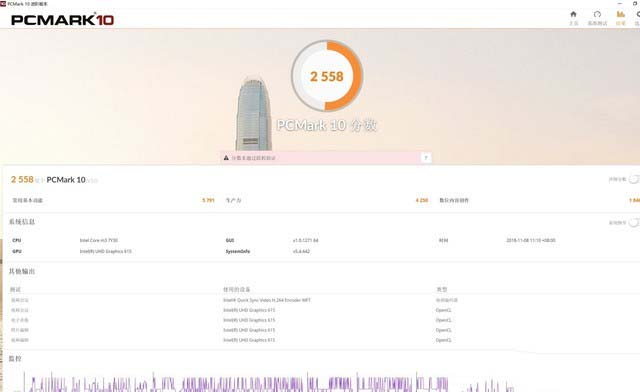640x392 pixels.
Task: Click the GPU value in system info
Action: click(x=106, y=251)
